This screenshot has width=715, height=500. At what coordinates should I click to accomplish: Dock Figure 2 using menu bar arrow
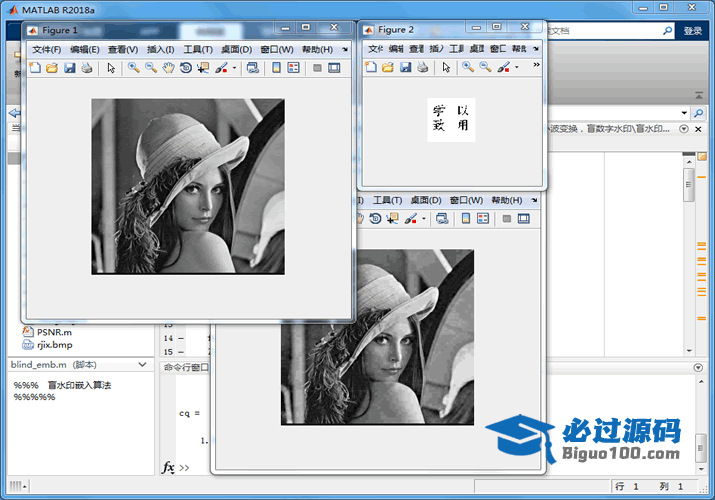click(x=536, y=48)
